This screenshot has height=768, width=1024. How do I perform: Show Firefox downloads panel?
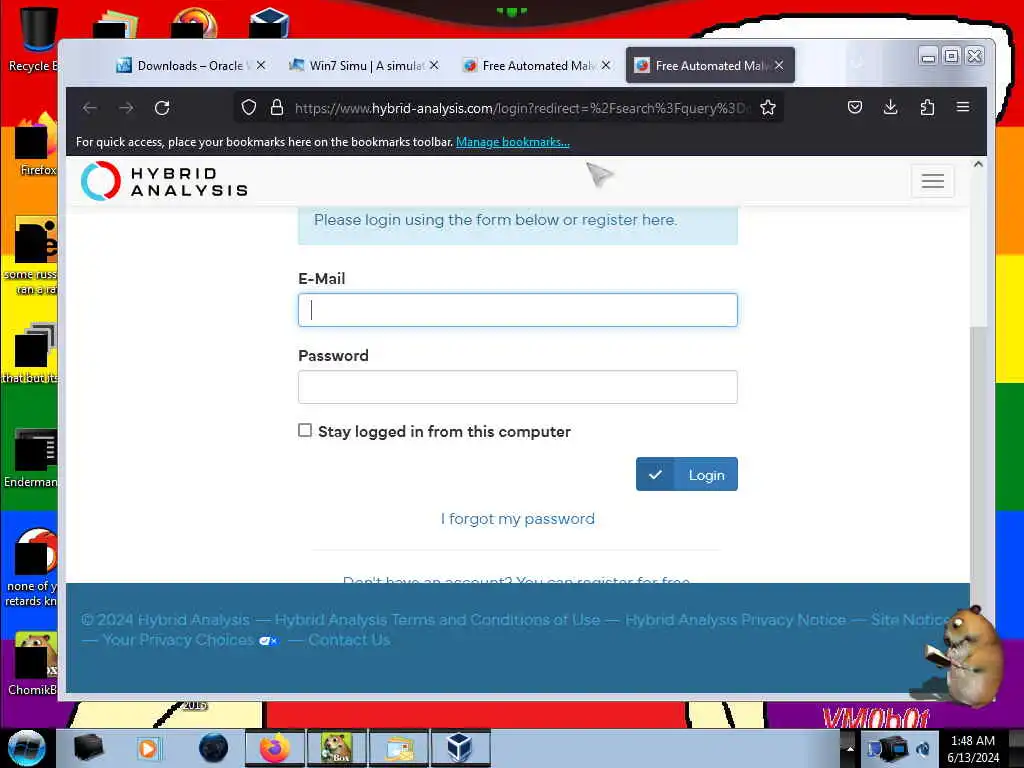click(890, 107)
